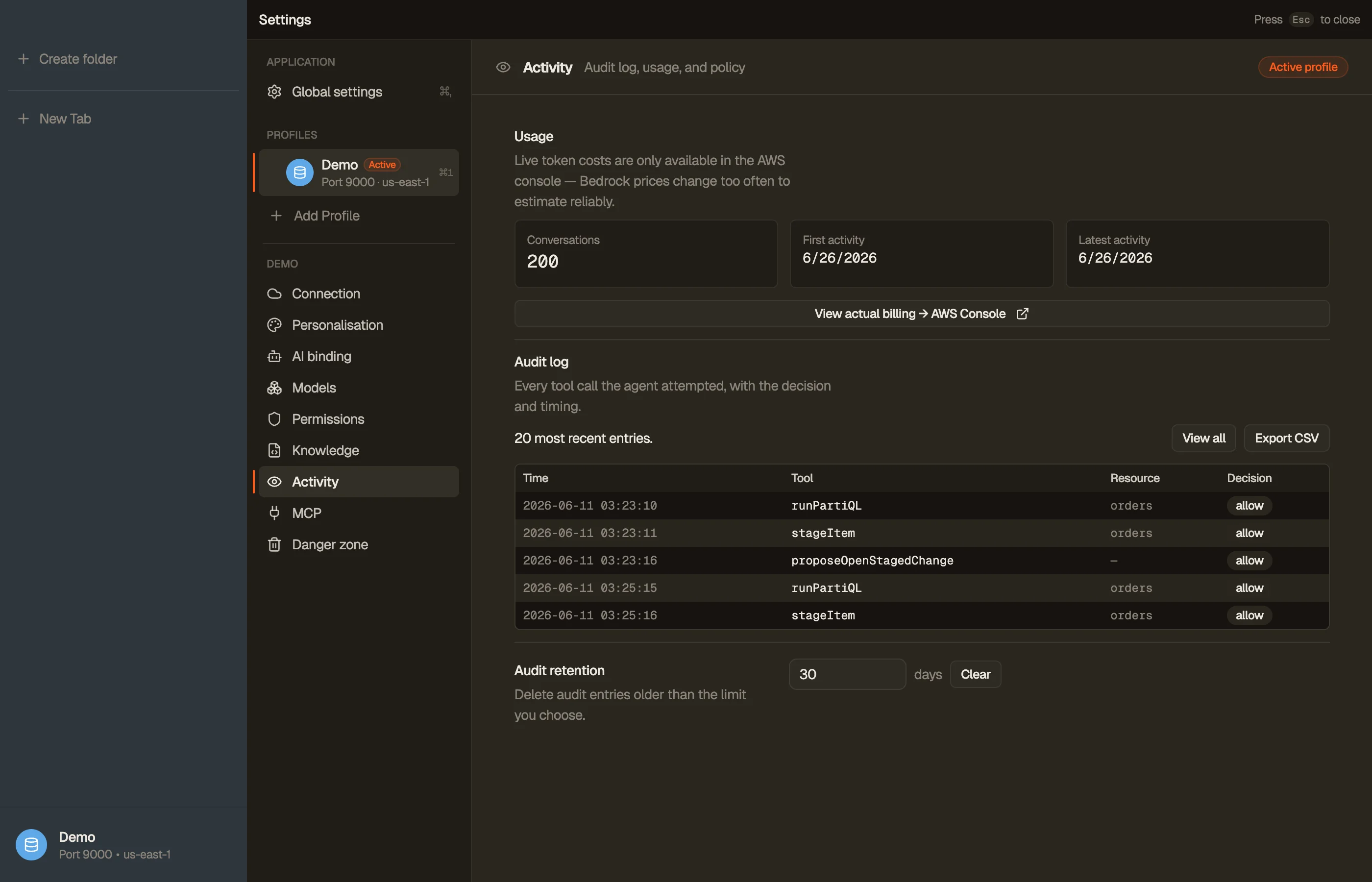Clear audit entries older than limit
The width and height of the screenshot is (1372, 882).
975,674
